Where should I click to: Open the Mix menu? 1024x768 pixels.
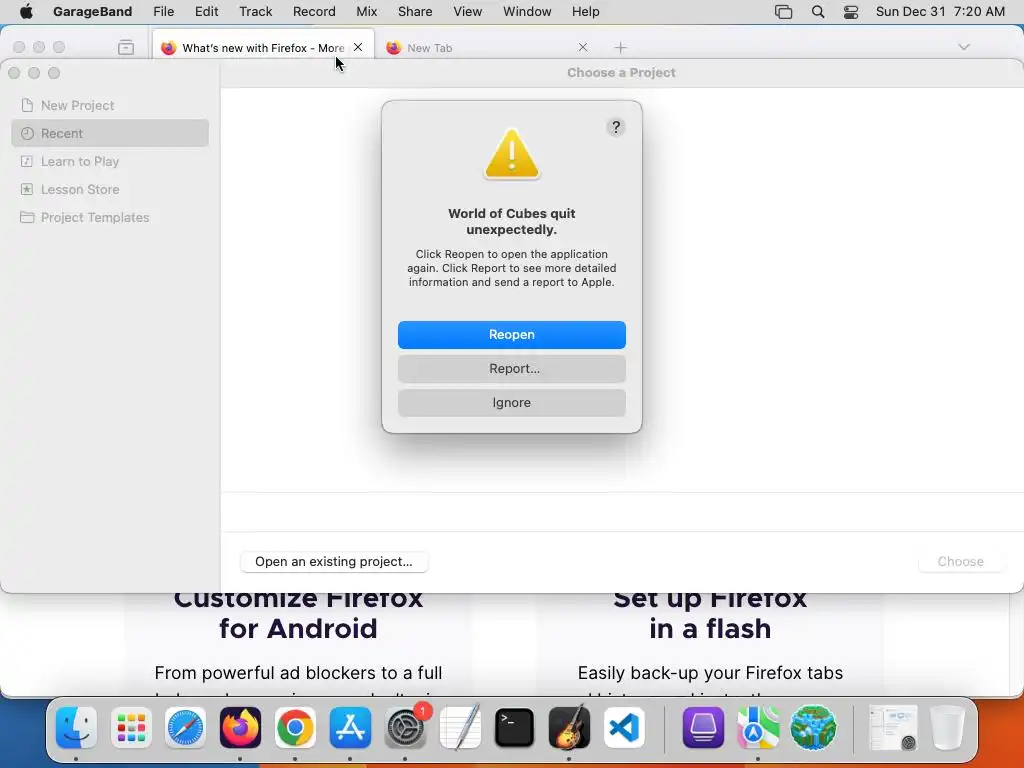pyautogui.click(x=366, y=11)
